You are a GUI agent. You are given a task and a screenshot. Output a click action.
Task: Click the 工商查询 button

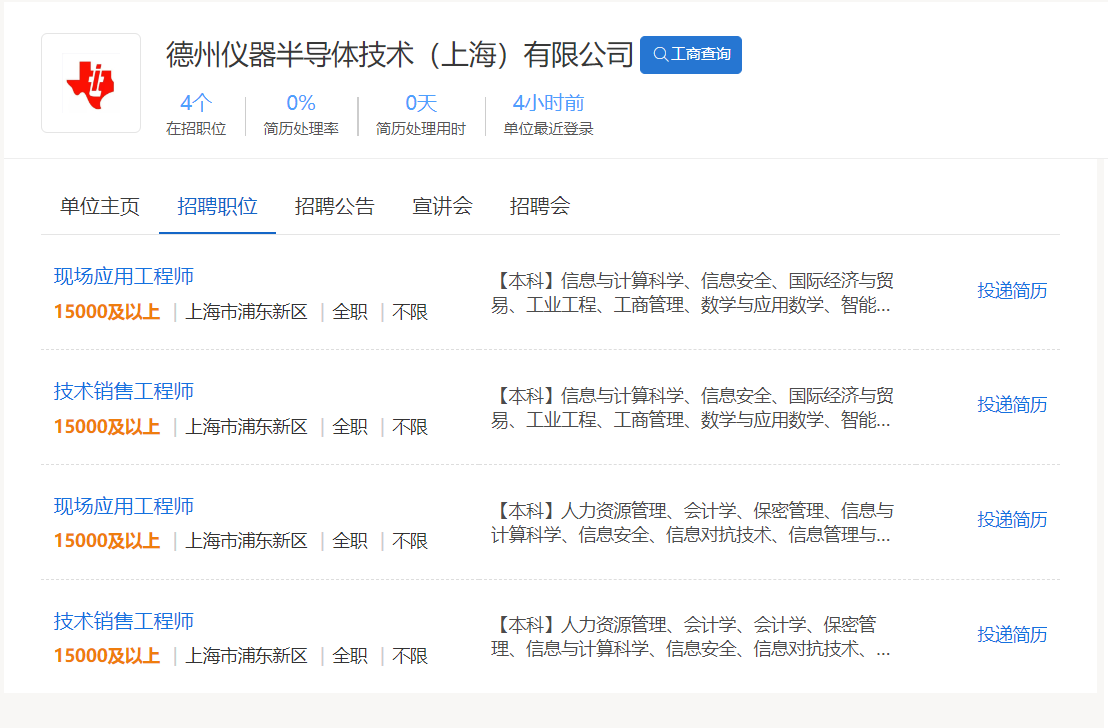pos(690,54)
